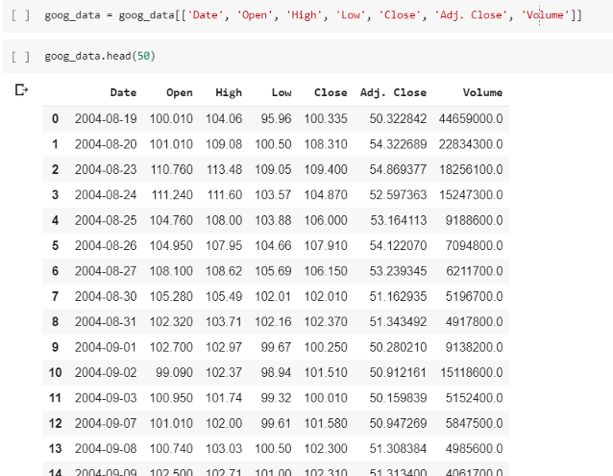The width and height of the screenshot is (613, 476).
Task: Click the High column header
Action: click(229, 93)
